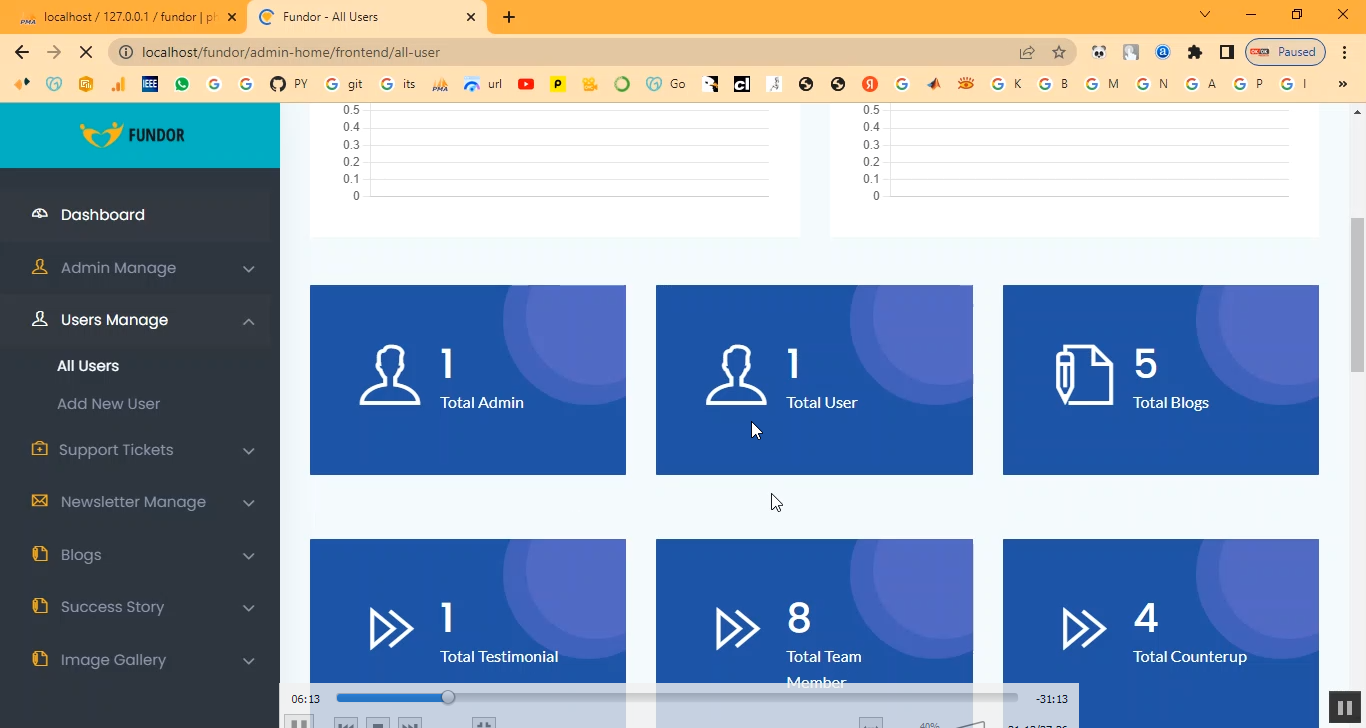Click the Newsletter Manage envelope icon
The image size is (1366, 728).
pos(40,501)
